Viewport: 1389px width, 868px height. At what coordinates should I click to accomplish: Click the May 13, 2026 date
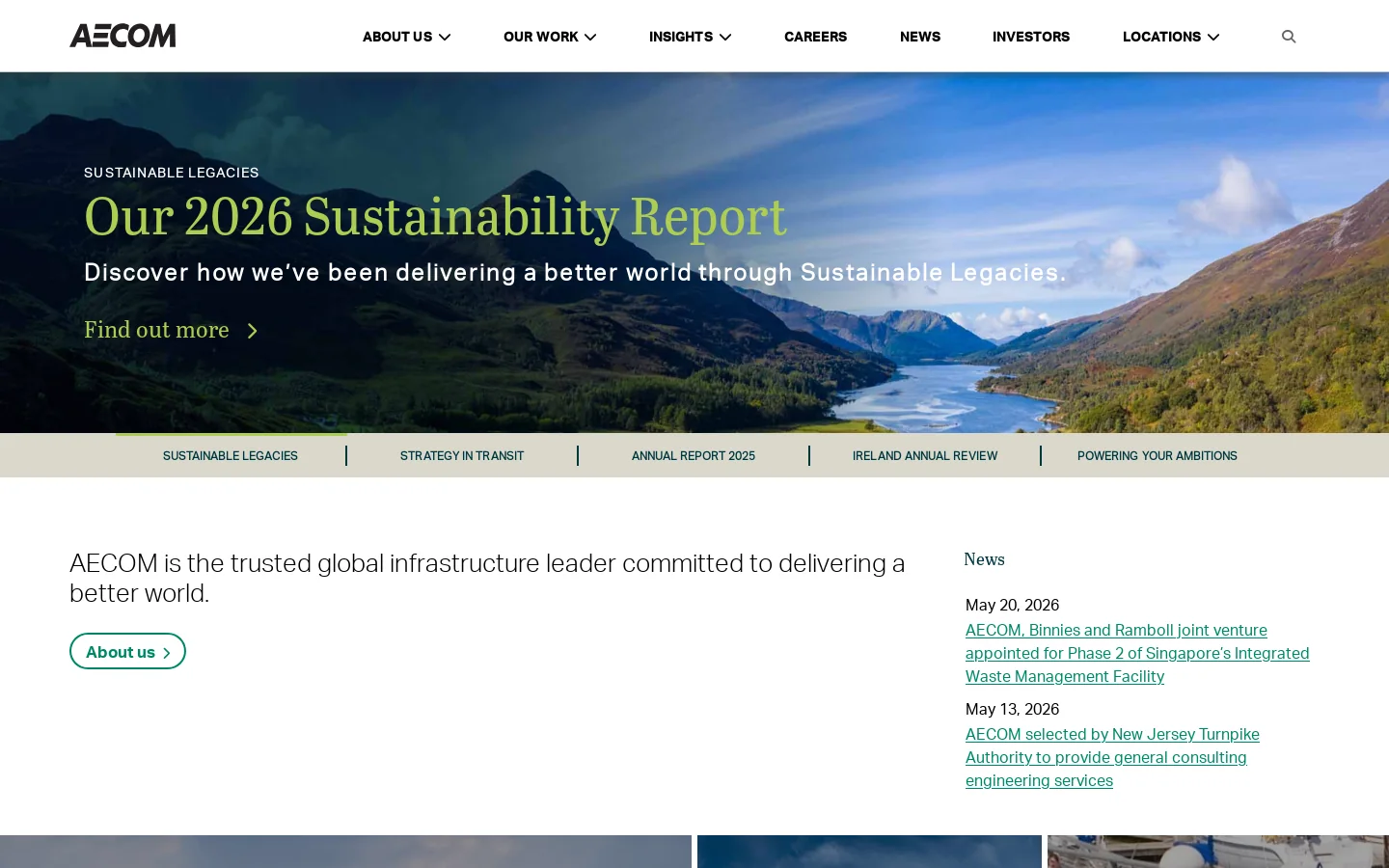pyautogui.click(x=1012, y=709)
